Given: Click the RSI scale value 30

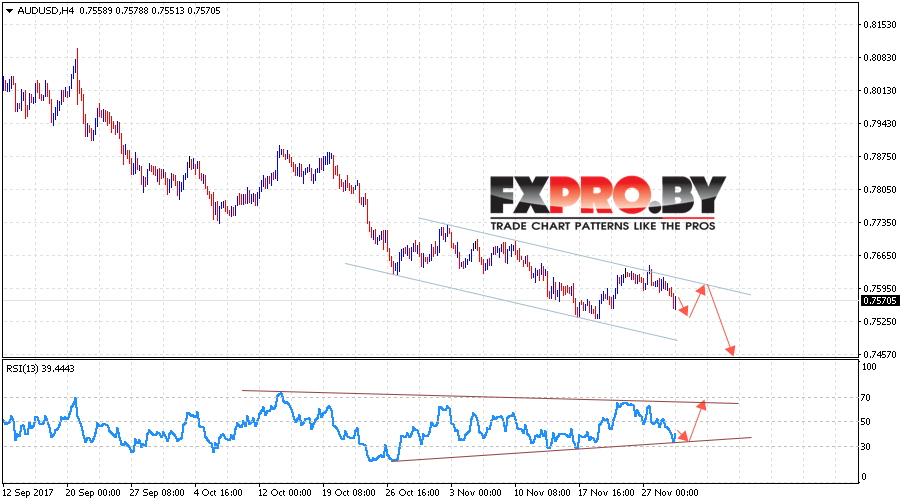Looking at the screenshot, I should [867, 447].
